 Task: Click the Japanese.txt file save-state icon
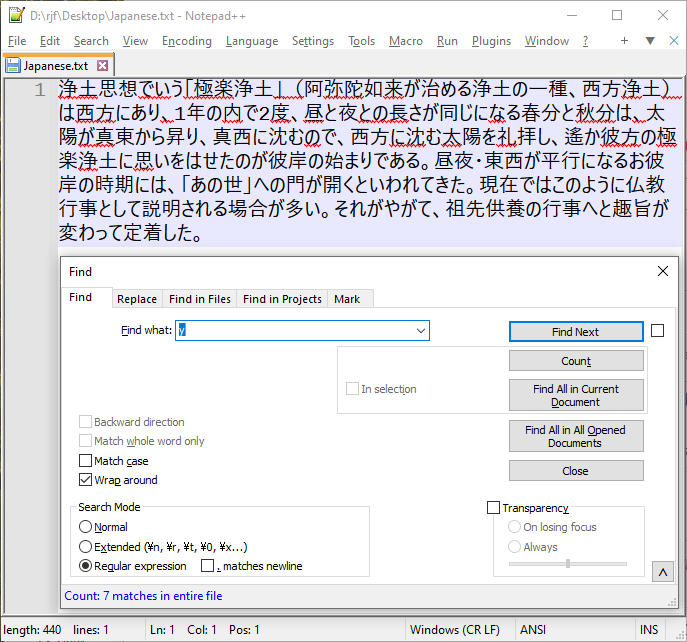13,65
